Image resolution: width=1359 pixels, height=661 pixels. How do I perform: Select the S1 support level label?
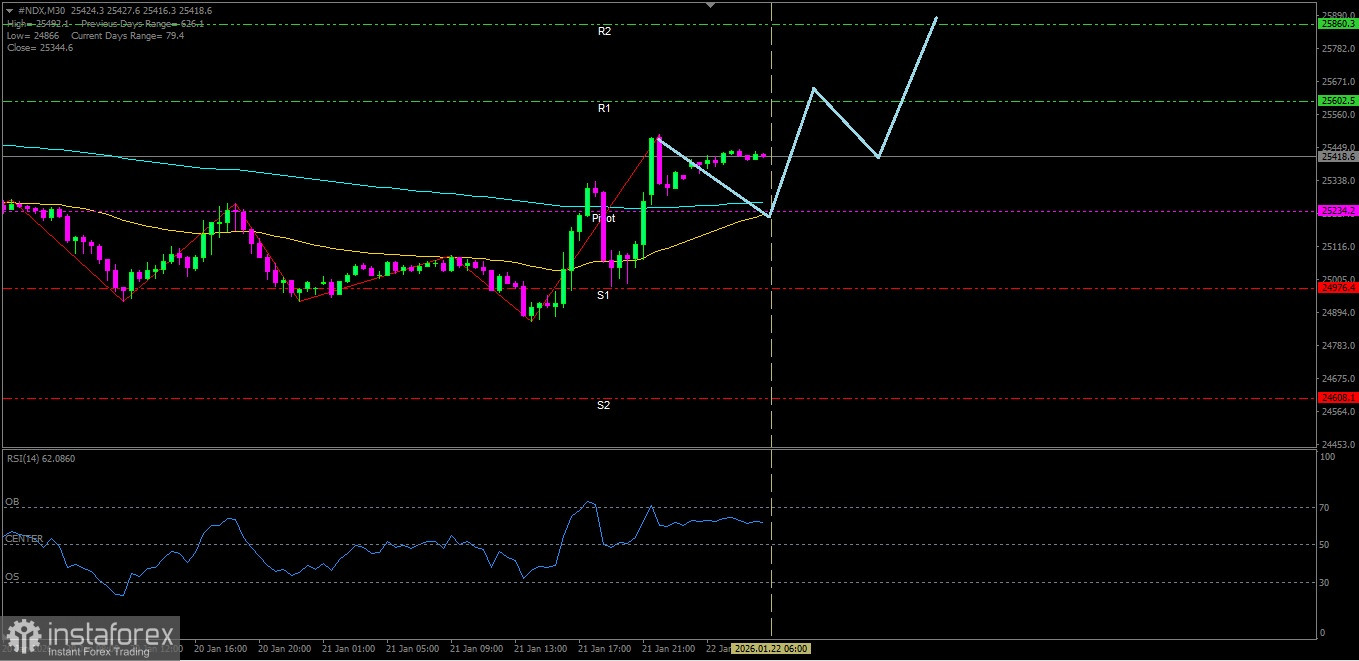pyautogui.click(x=604, y=296)
